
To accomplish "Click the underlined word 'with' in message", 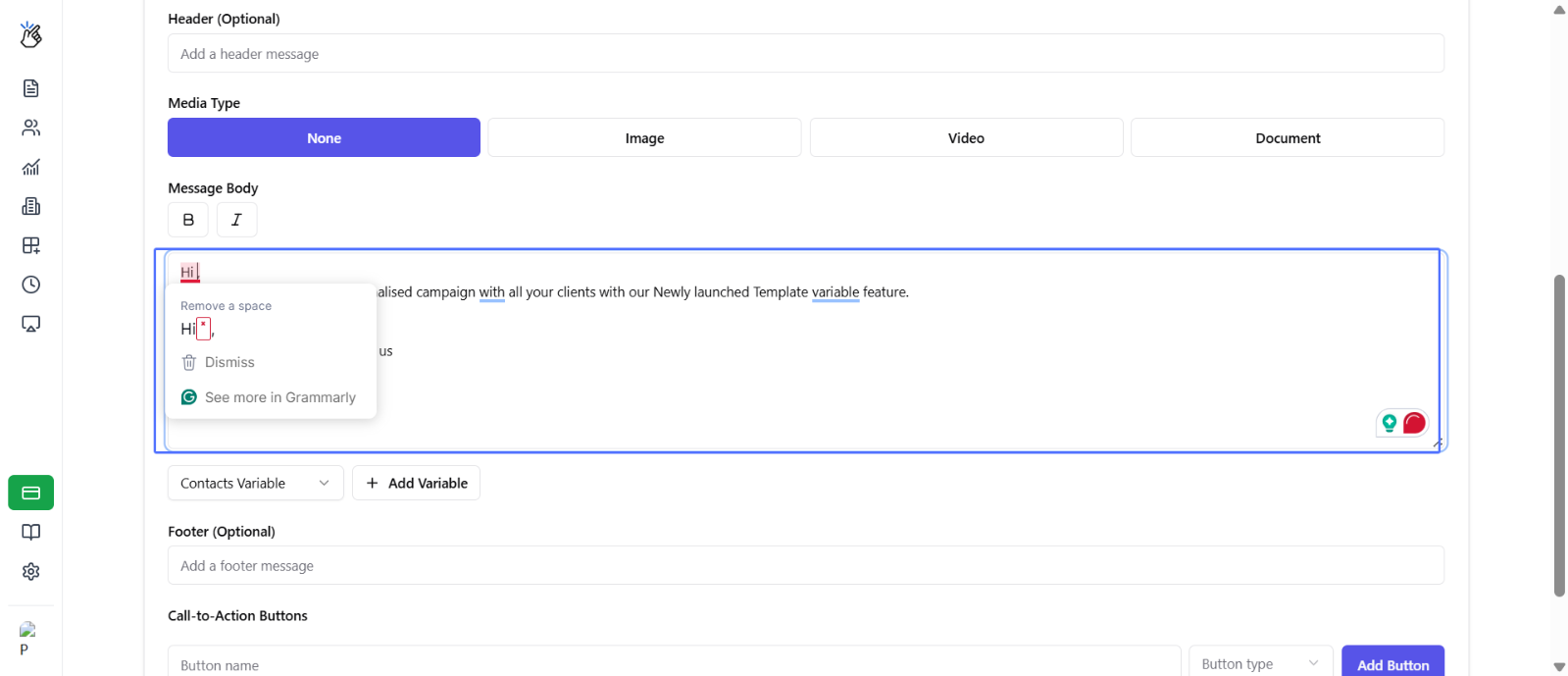I will click(492, 292).
